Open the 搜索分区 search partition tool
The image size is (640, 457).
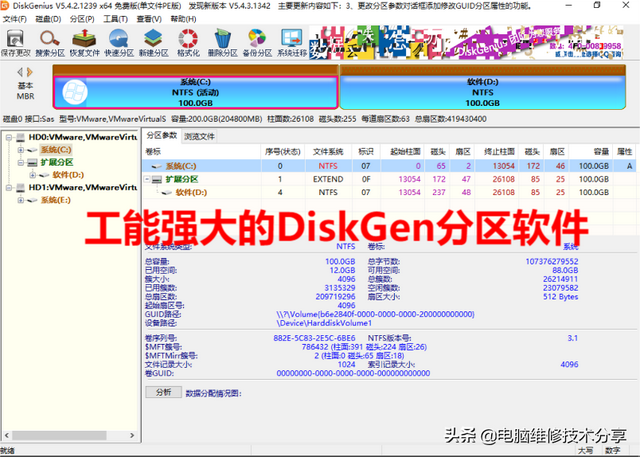coord(50,43)
